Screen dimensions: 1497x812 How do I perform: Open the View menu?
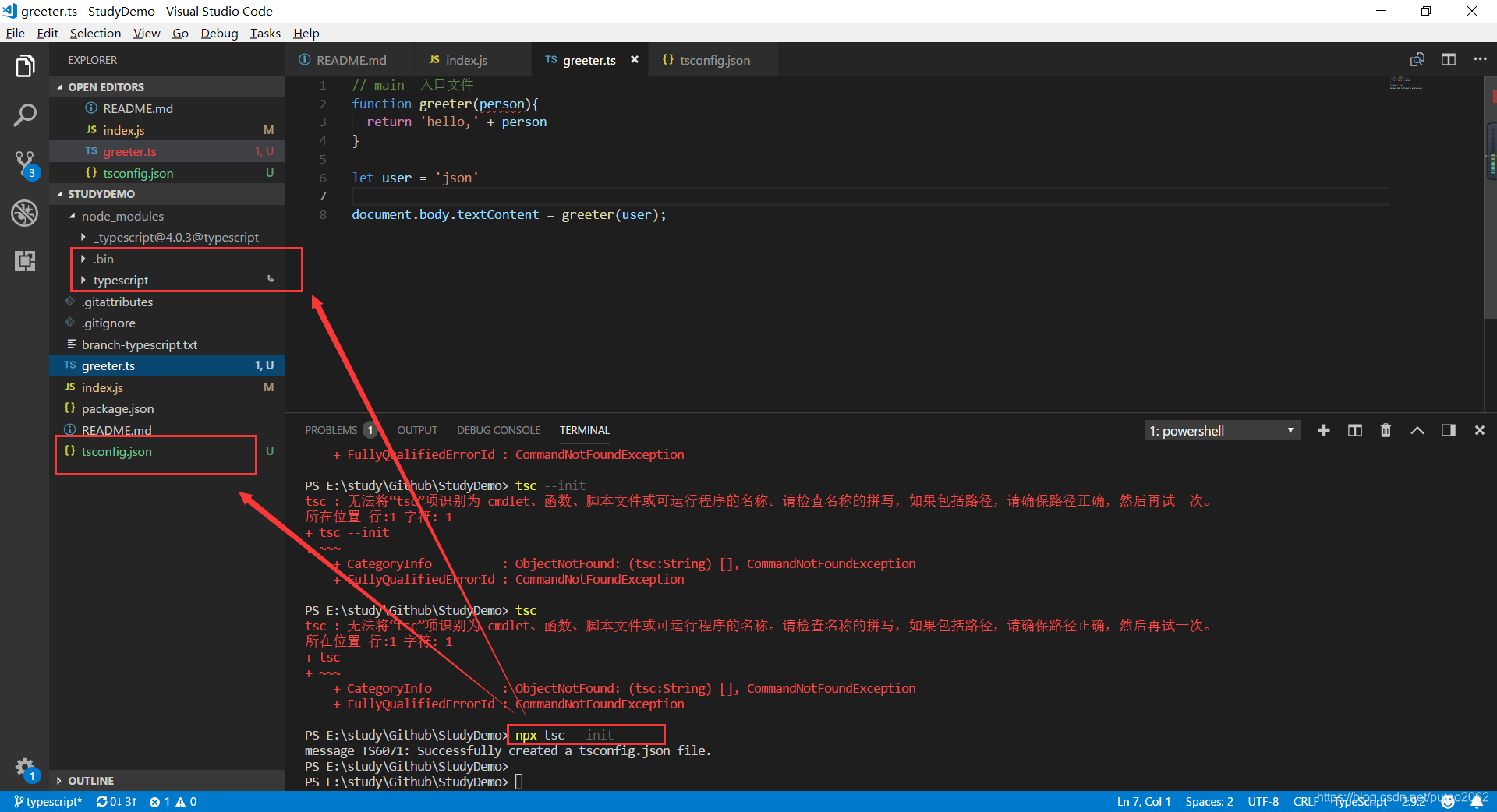(147, 33)
